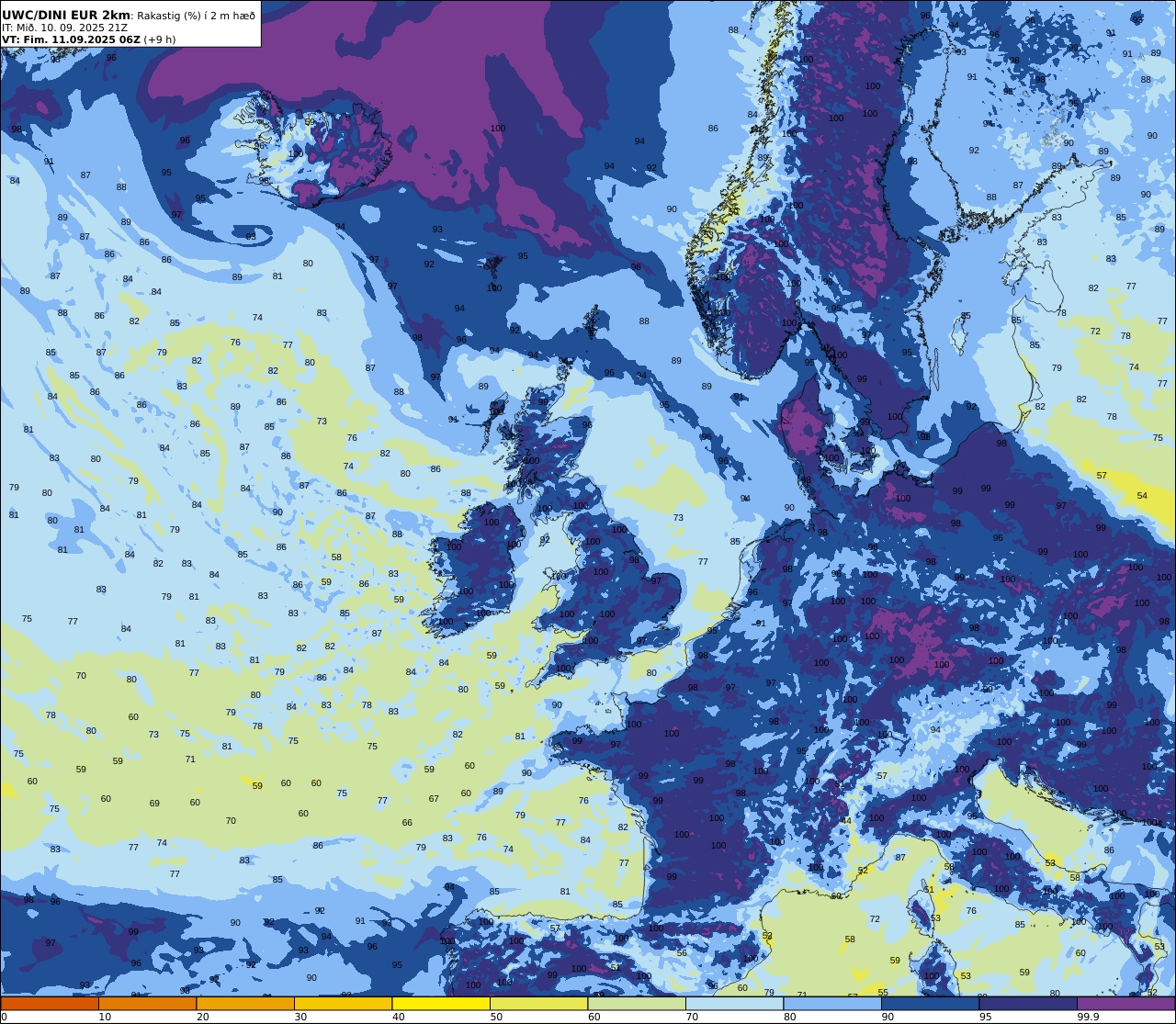Click the forecast offset '(+9 h)'
Image resolution: width=1176 pixels, height=1024 pixels.
click(x=160, y=39)
